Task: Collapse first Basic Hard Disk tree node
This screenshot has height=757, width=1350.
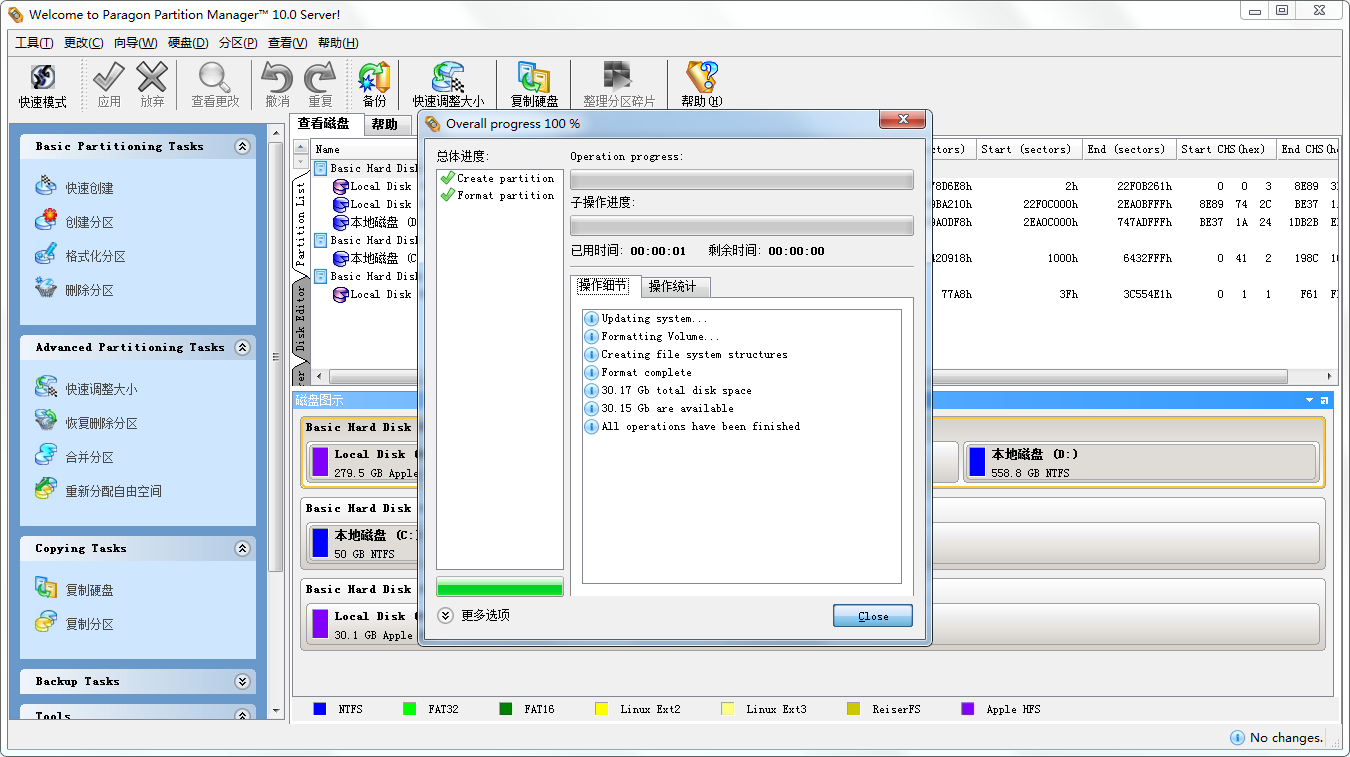Action: click(321, 168)
